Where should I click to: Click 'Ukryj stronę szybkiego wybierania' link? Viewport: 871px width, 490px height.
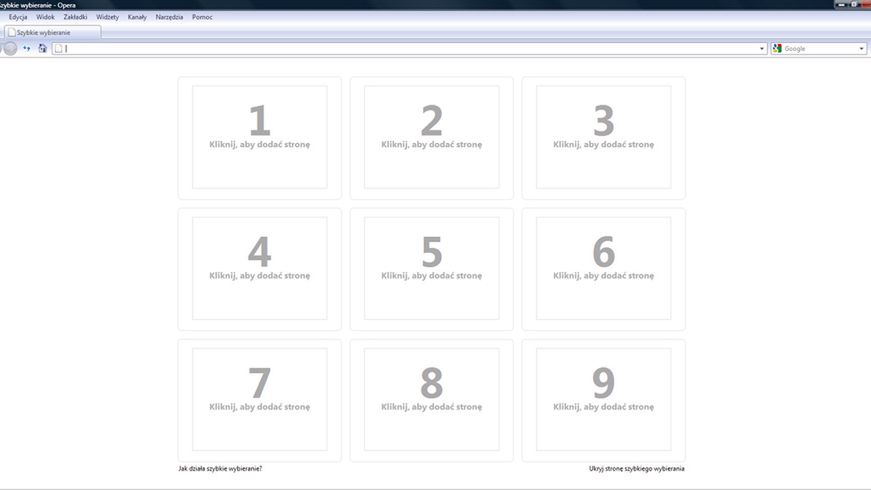pyautogui.click(x=637, y=469)
